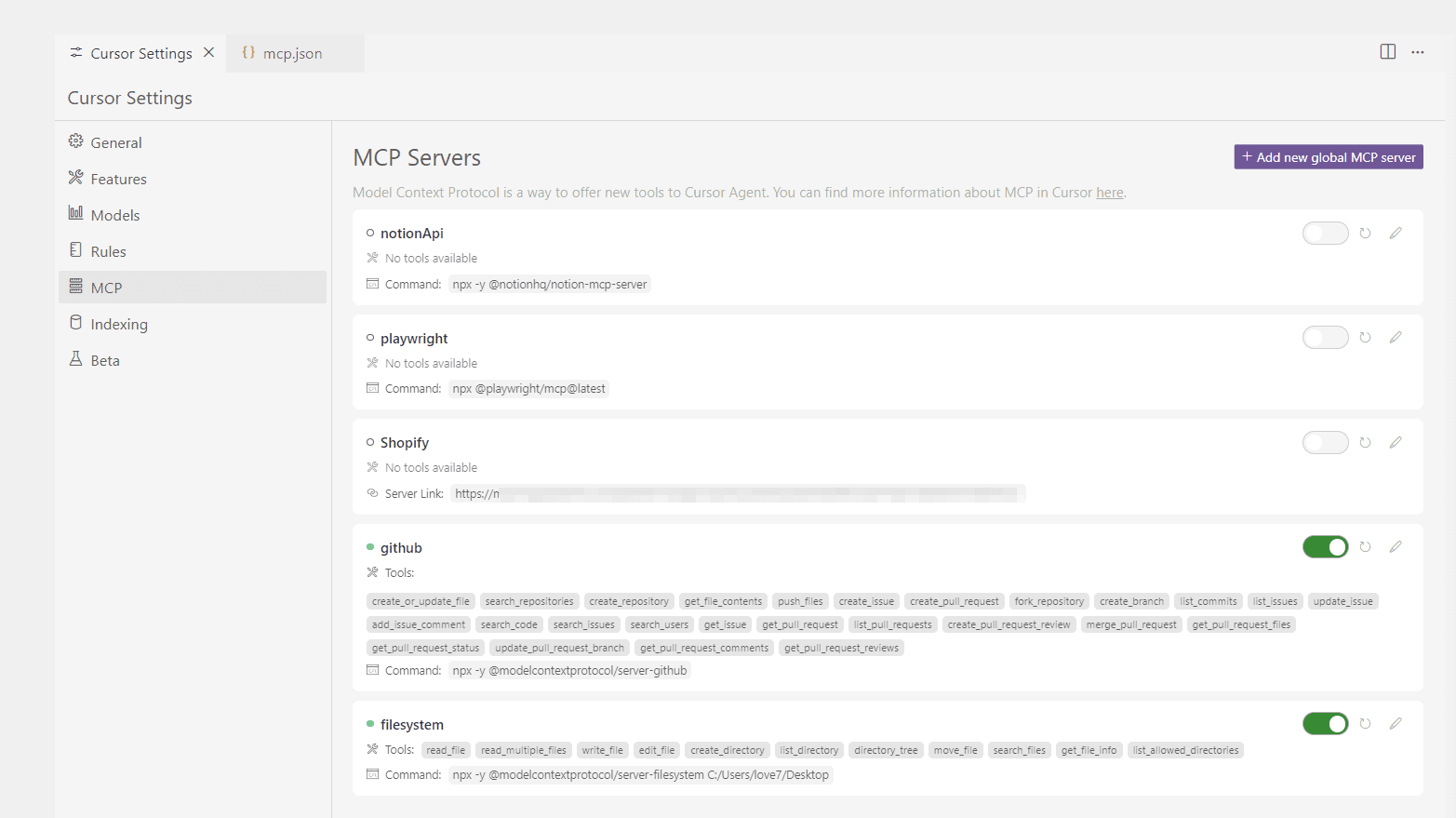Viewport: 1456px width, 818px height.
Task: Click the server-filesystem command text
Action: click(x=640, y=775)
